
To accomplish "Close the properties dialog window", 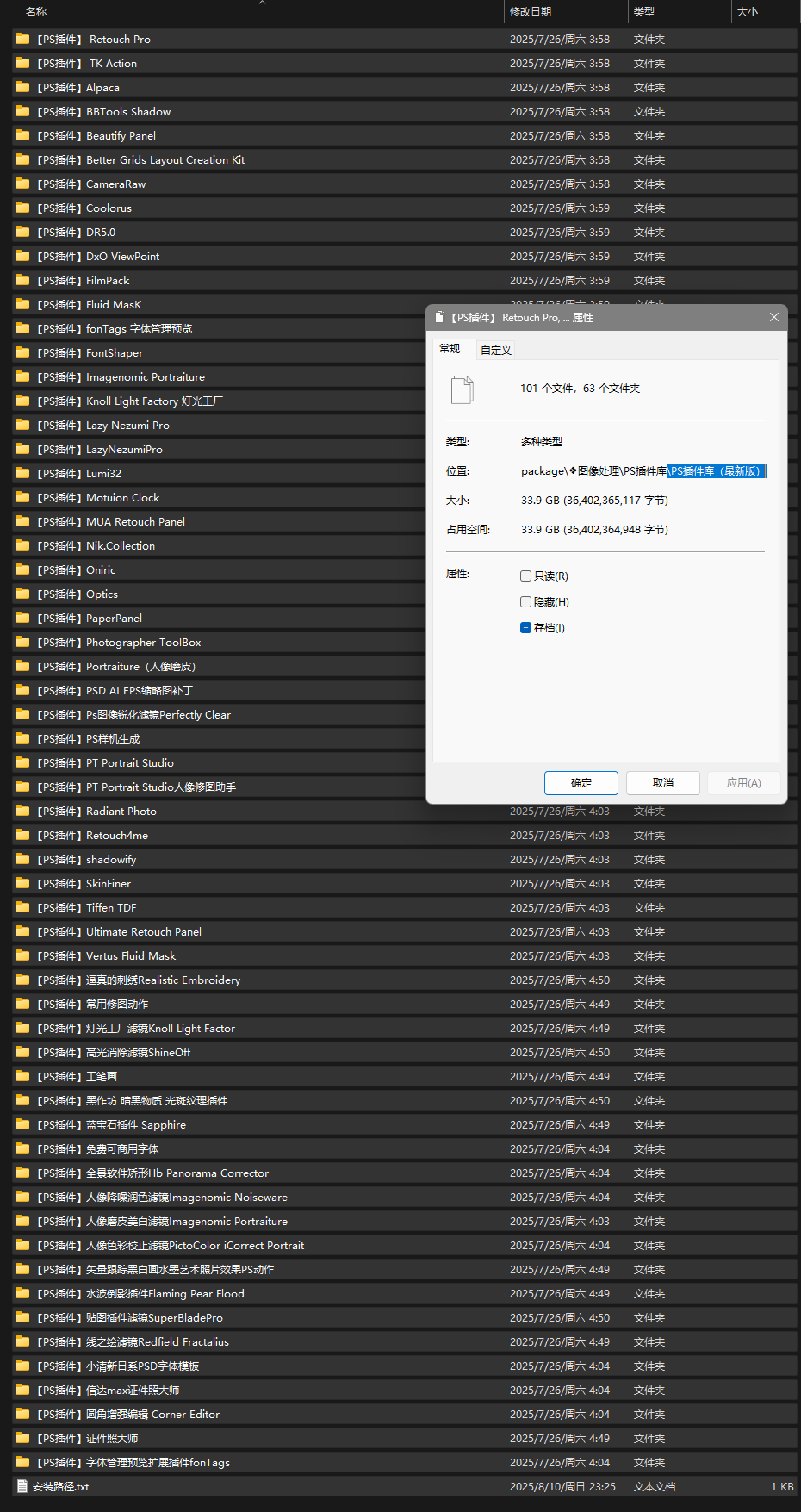I will tap(773, 318).
